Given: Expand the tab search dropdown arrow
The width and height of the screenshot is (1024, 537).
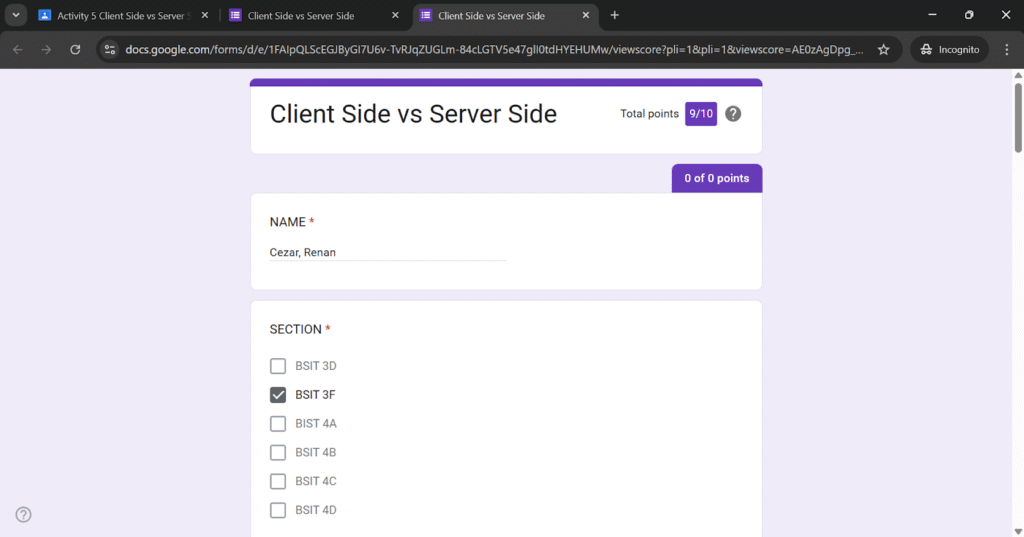Looking at the screenshot, I should (x=17, y=15).
